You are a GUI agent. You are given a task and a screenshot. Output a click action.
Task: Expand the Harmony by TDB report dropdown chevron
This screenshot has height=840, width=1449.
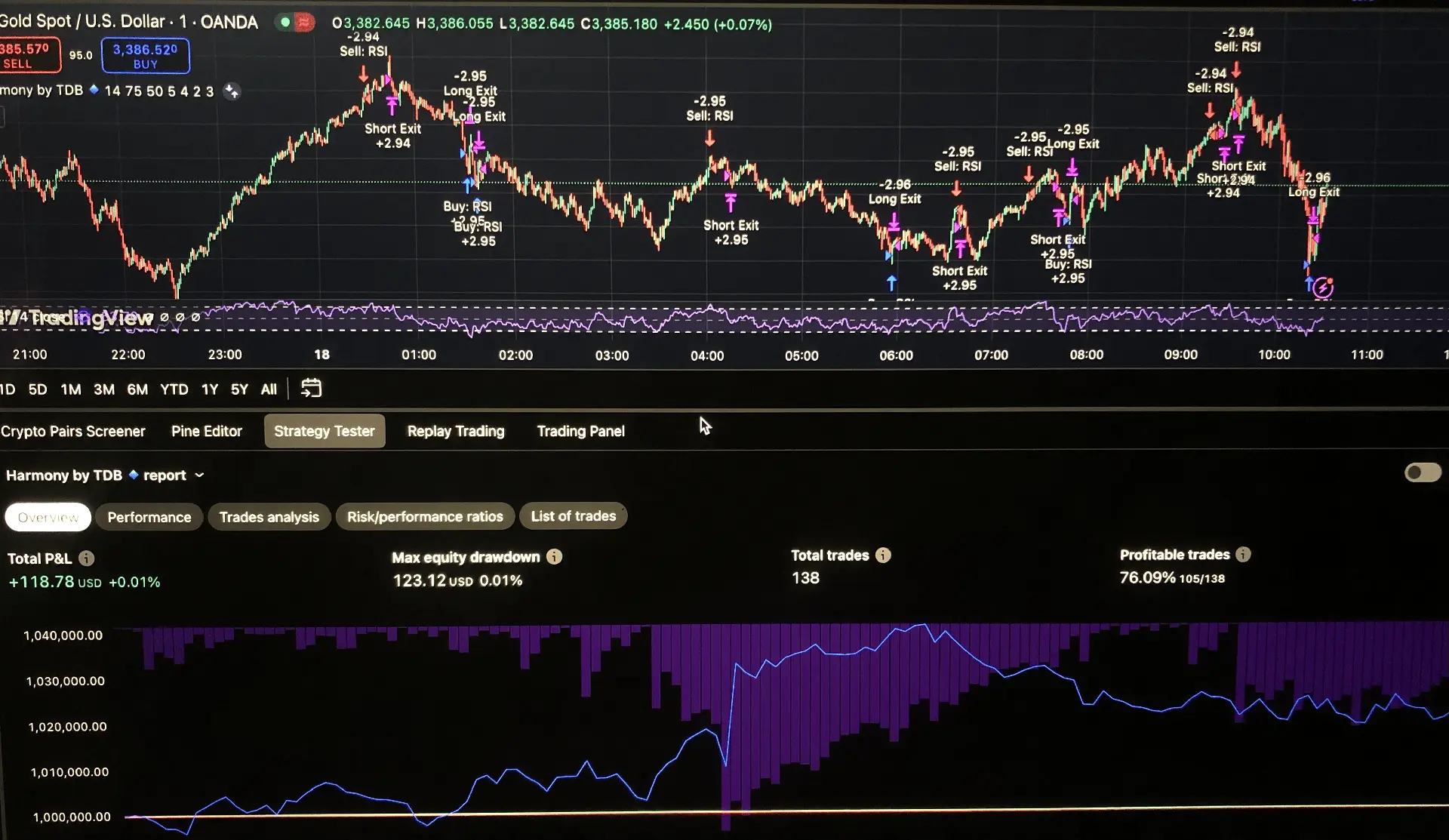coord(199,475)
